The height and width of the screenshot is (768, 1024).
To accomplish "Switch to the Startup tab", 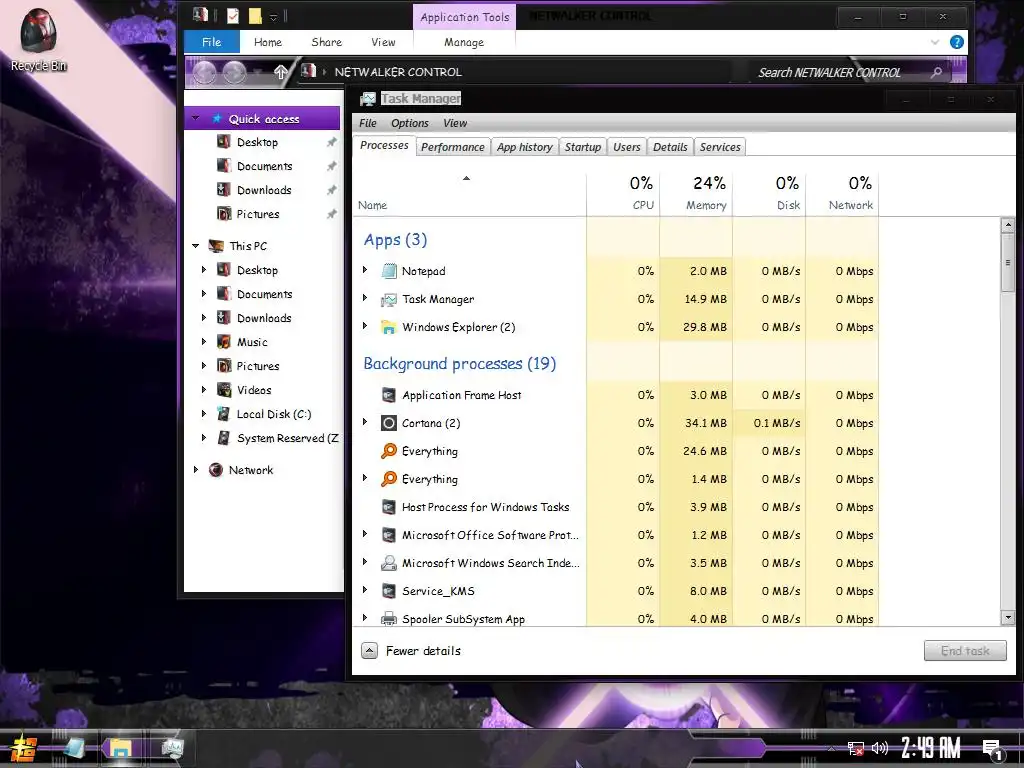I will point(583,147).
